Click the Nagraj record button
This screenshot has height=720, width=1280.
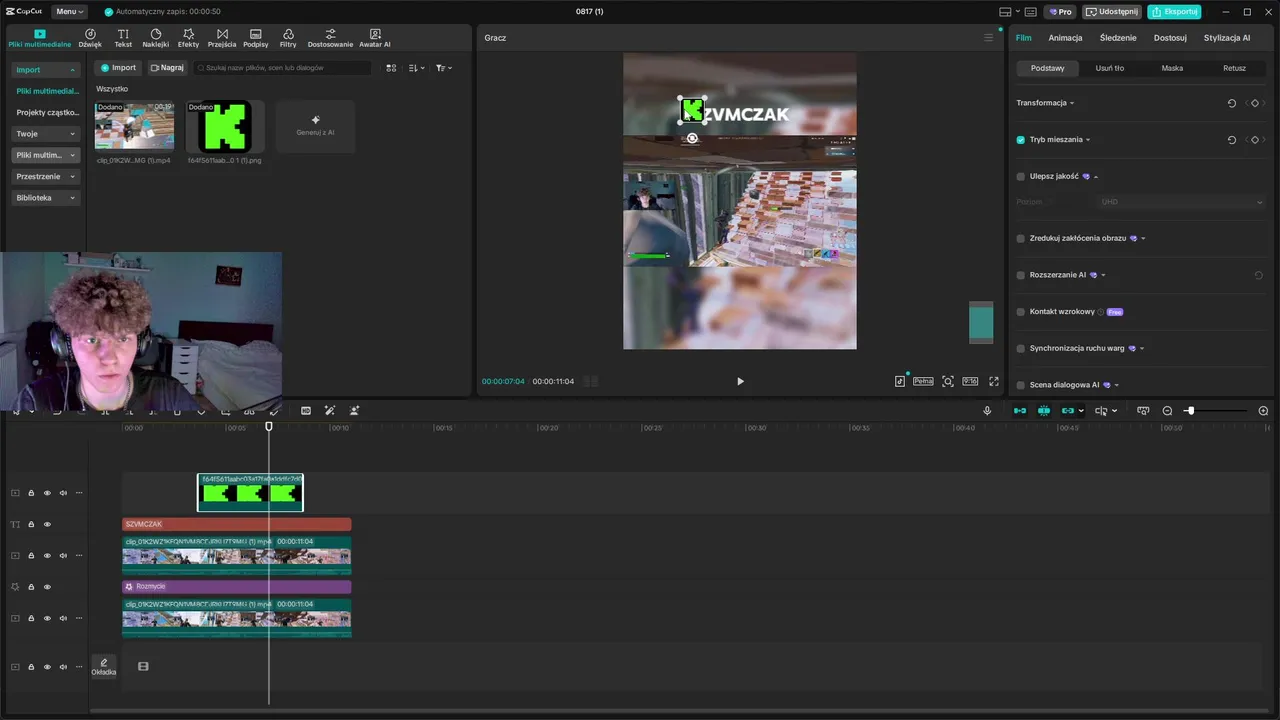click(167, 68)
